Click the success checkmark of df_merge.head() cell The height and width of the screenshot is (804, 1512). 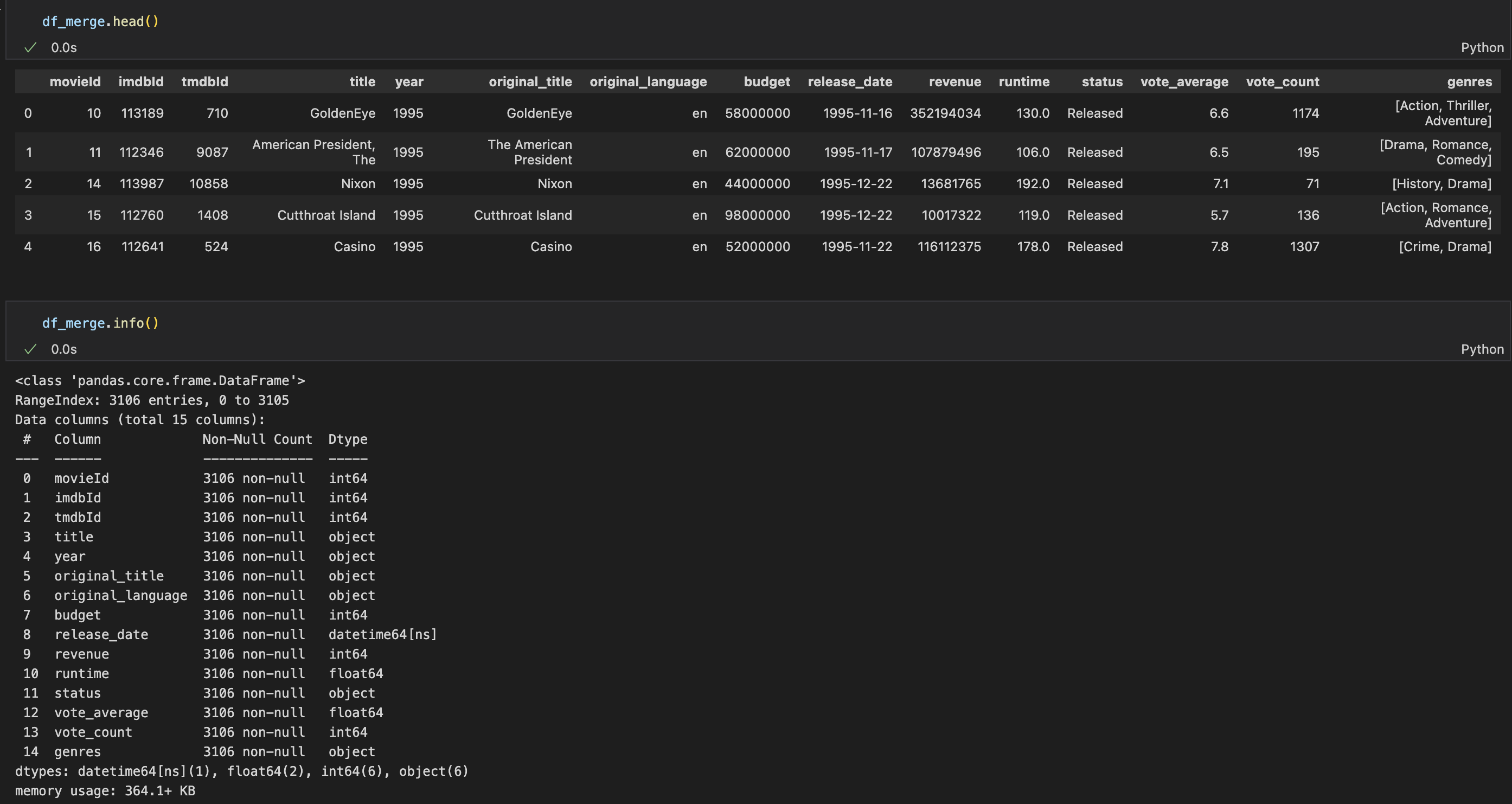[30, 48]
